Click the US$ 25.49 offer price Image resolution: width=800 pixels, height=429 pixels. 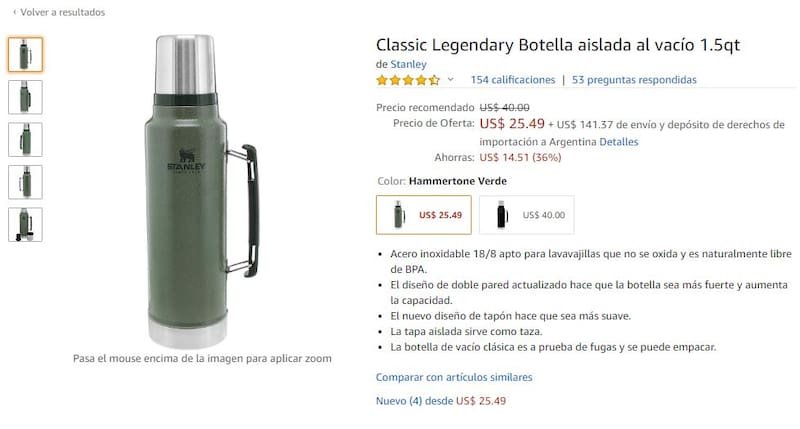coord(512,123)
